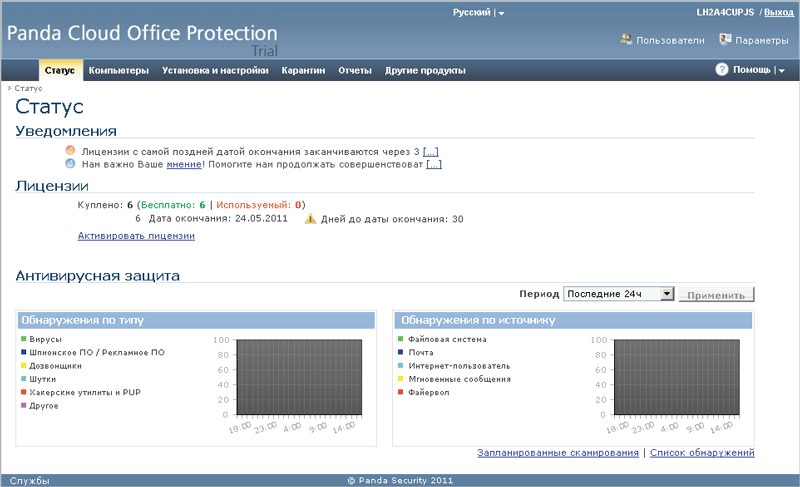Click the Дата окончания: 24.05.2011 text
This screenshot has height=487, width=800.
(x=218, y=218)
